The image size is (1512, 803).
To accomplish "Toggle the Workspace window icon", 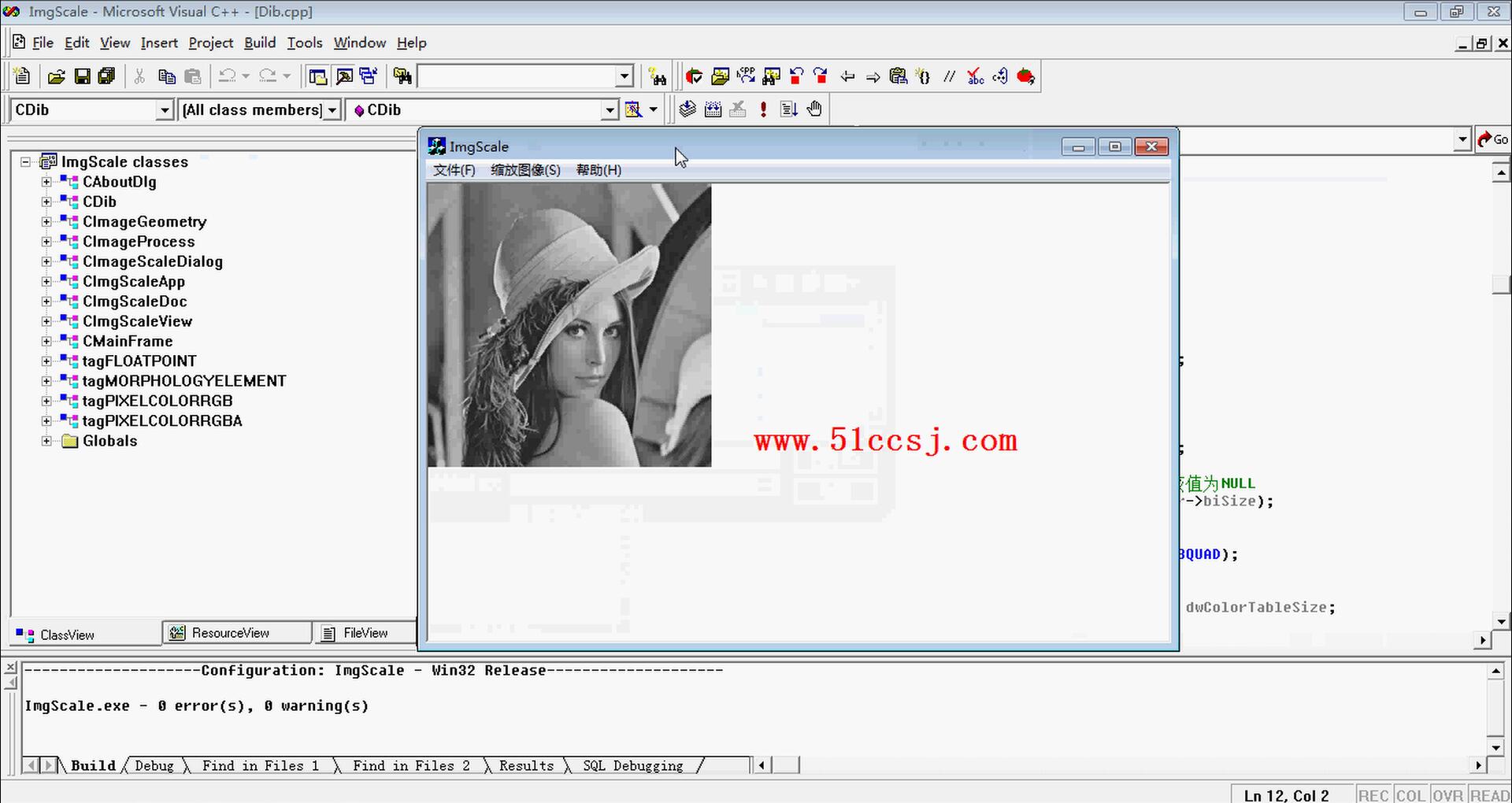I will (318, 76).
